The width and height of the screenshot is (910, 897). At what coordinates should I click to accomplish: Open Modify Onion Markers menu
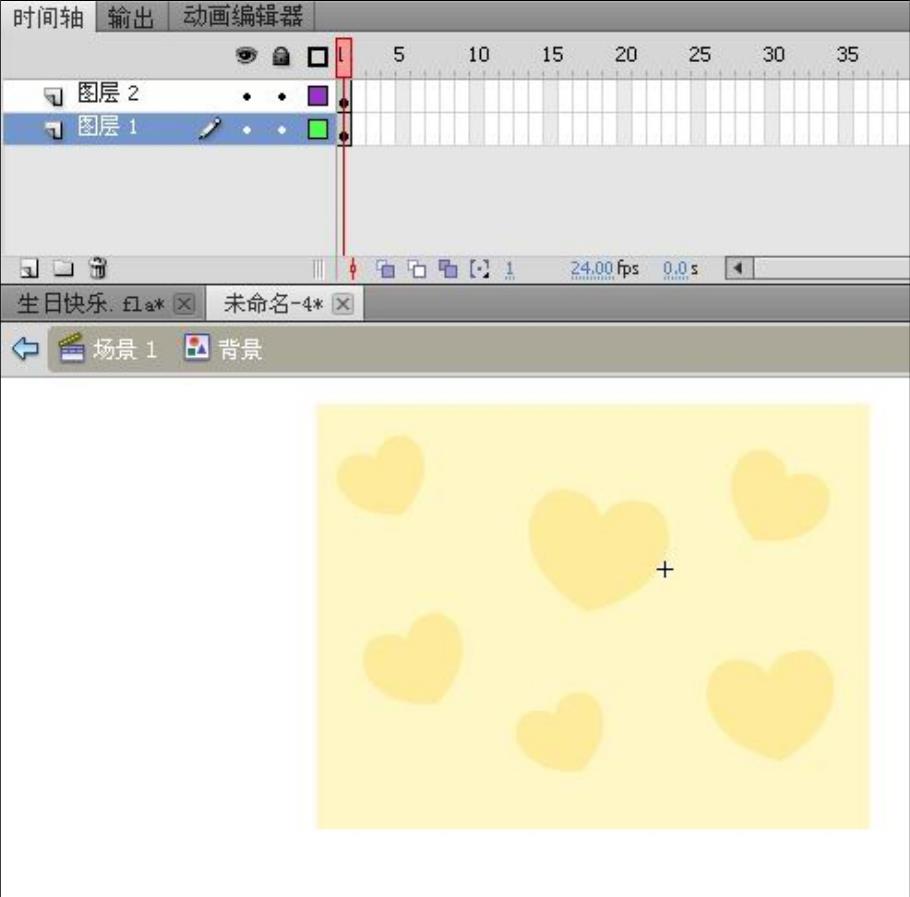(x=479, y=269)
